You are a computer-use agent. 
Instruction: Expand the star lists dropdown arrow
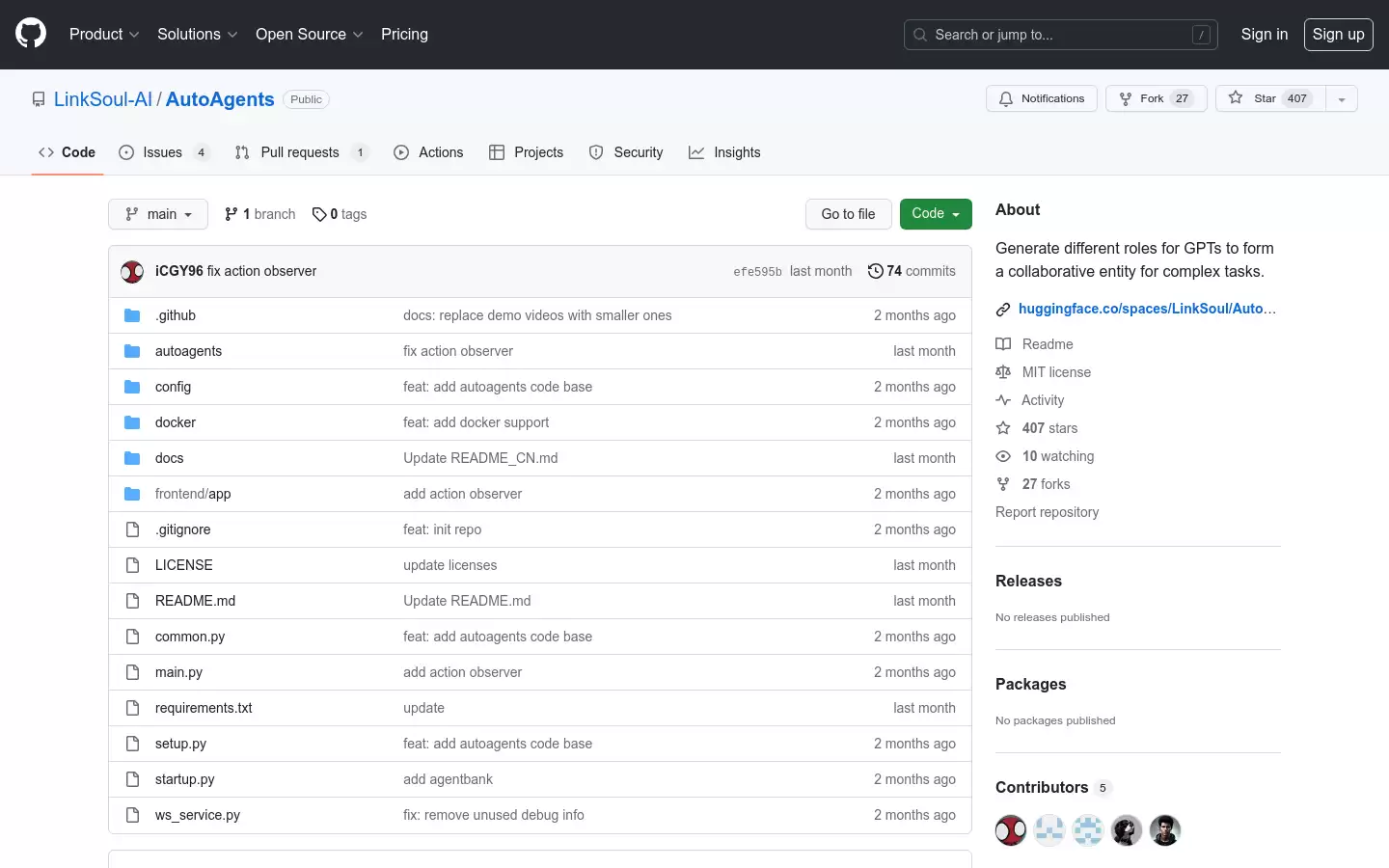pyautogui.click(x=1342, y=98)
